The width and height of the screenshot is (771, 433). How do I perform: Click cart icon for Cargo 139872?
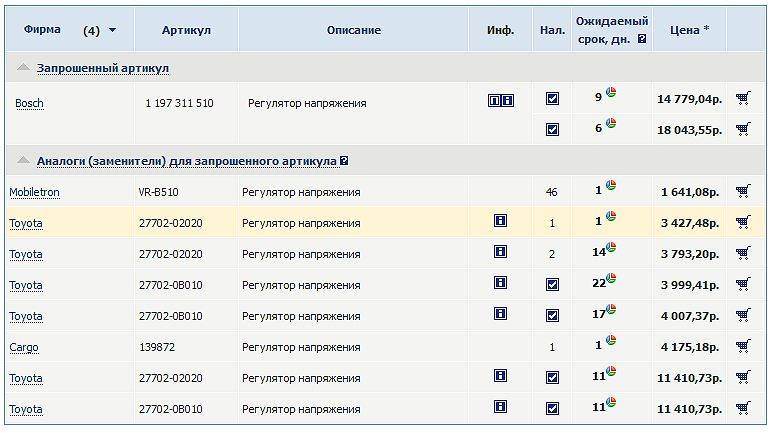742,347
